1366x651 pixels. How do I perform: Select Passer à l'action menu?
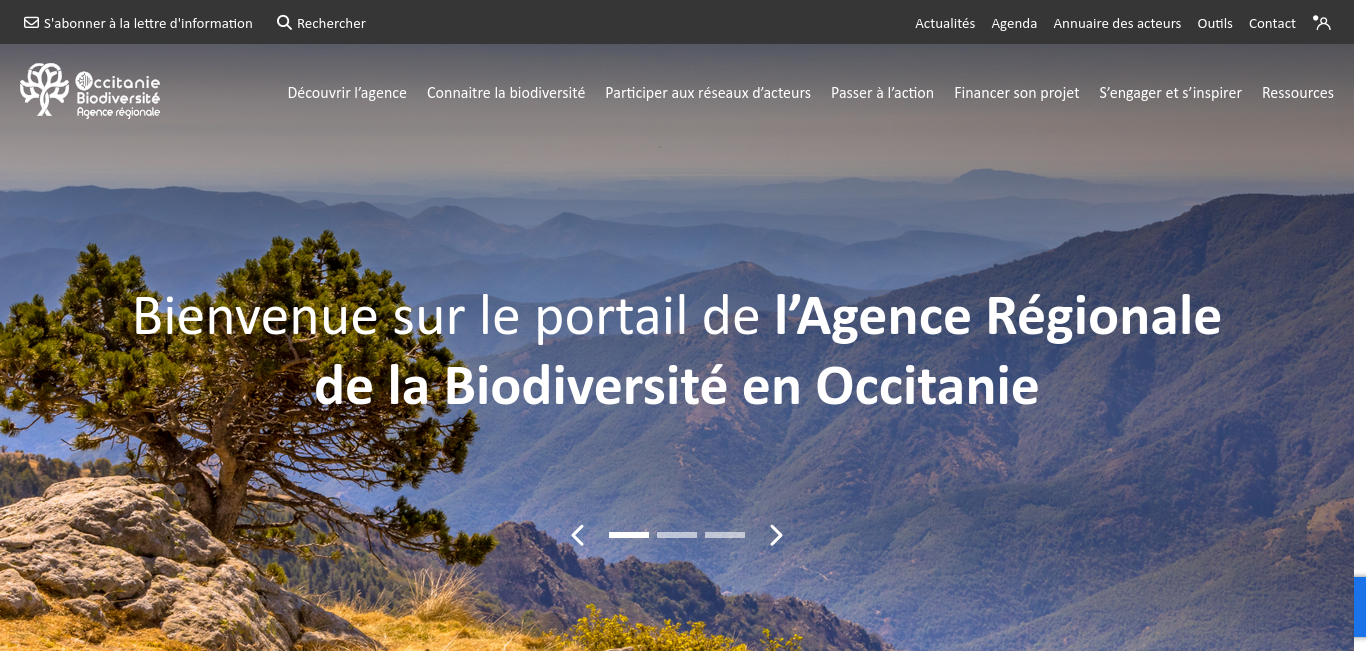[x=882, y=93]
